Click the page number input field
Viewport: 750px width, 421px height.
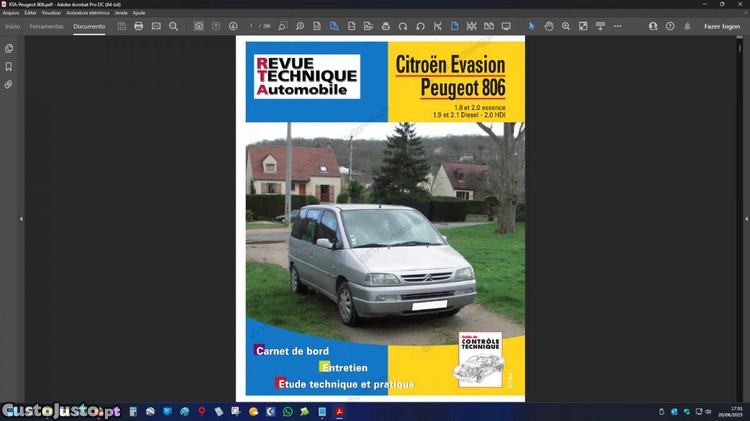pyautogui.click(x=251, y=26)
